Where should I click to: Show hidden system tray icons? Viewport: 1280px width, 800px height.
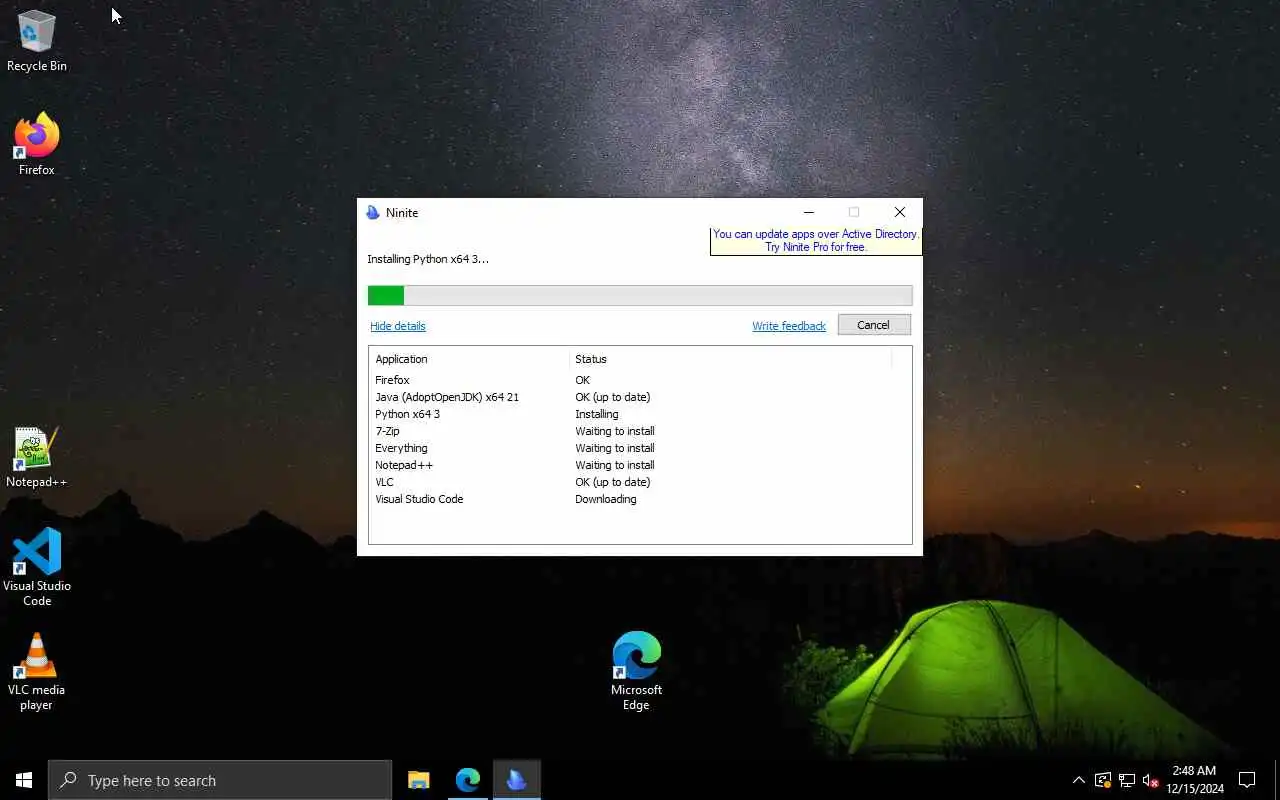click(1078, 780)
